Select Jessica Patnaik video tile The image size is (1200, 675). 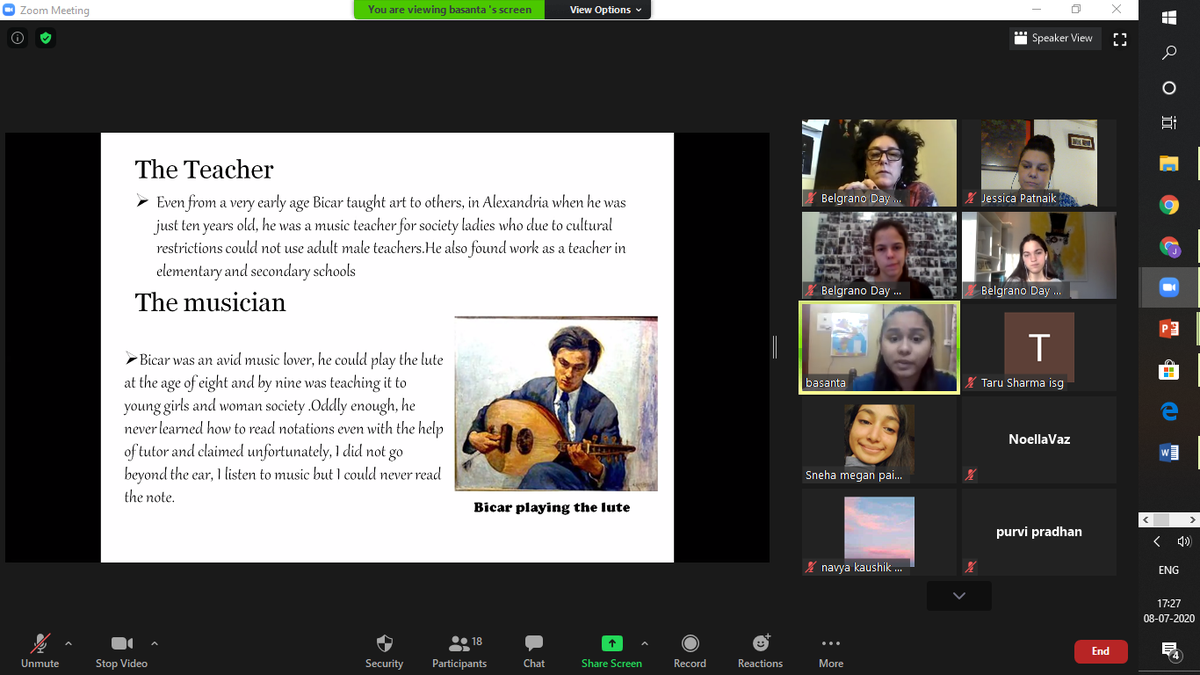click(1038, 163)
